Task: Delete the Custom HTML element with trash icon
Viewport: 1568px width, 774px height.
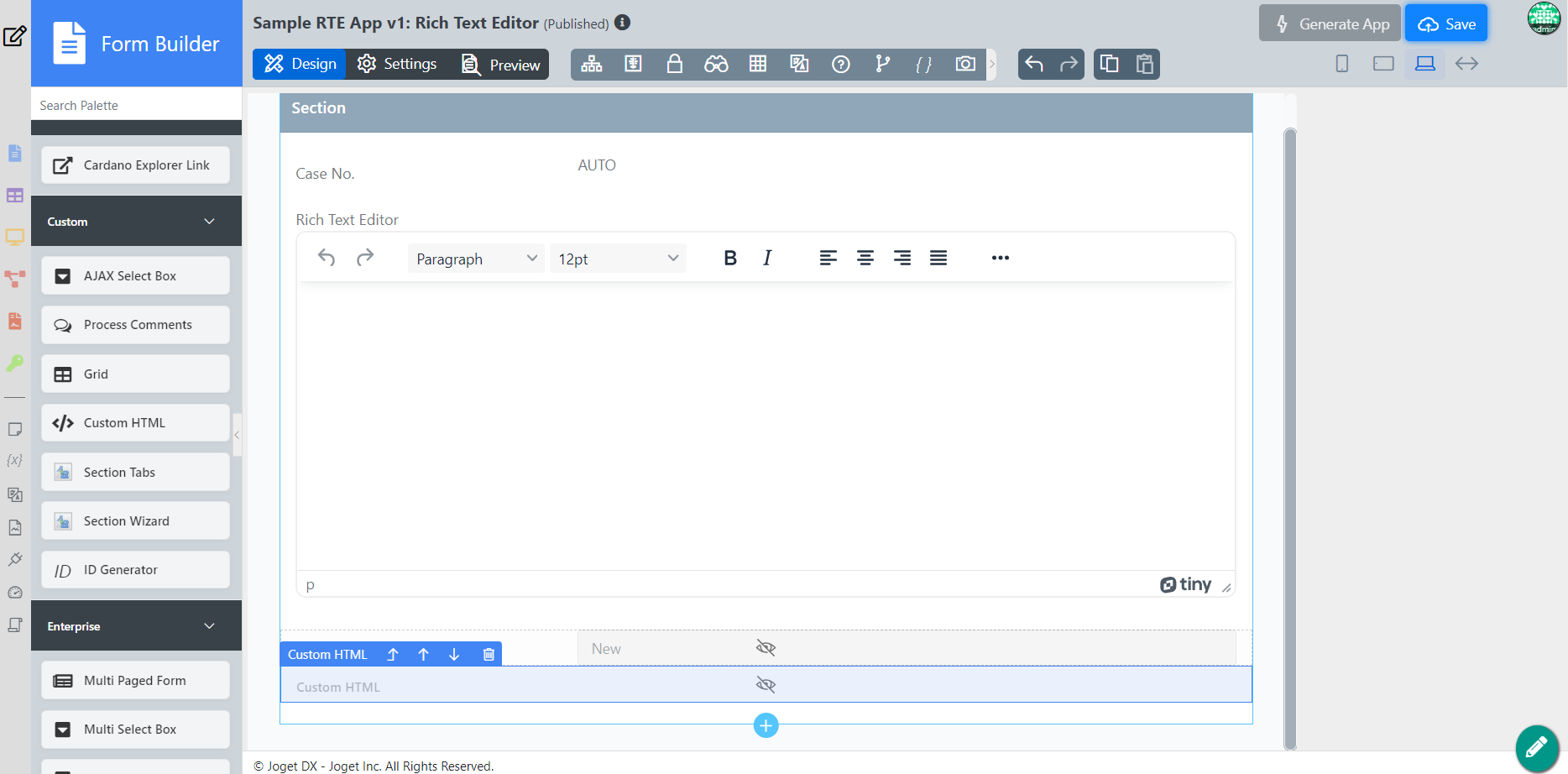Action: pyautogui.click(x=489, y=655)
